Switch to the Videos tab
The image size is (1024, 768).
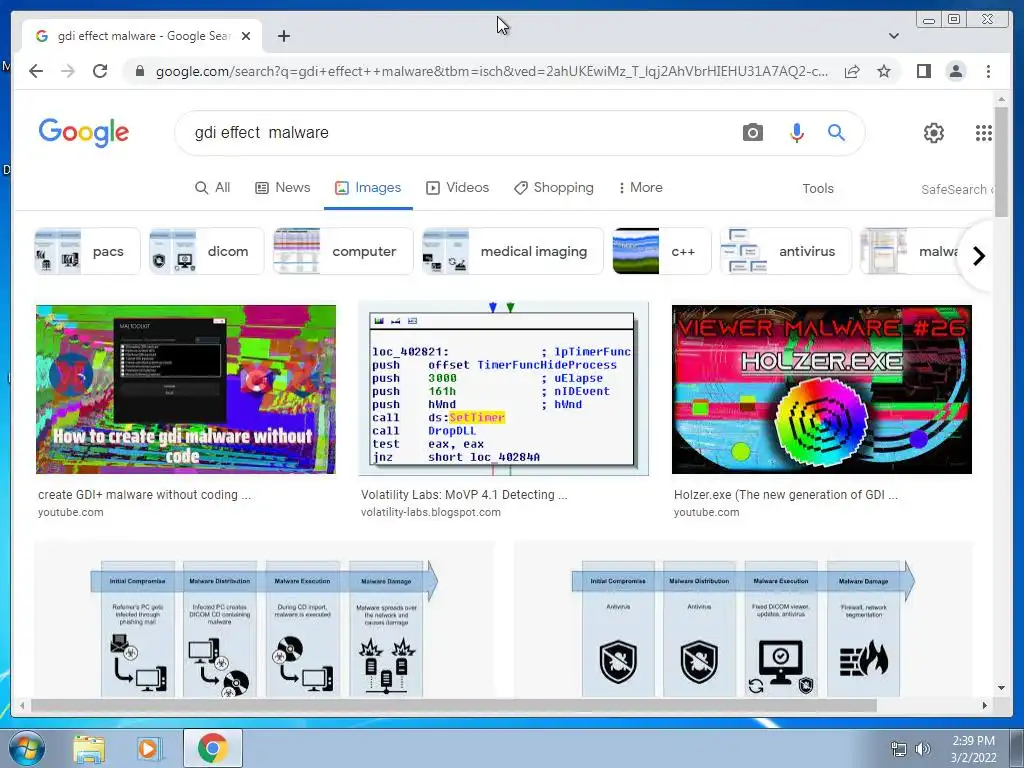tap(457, 188)
